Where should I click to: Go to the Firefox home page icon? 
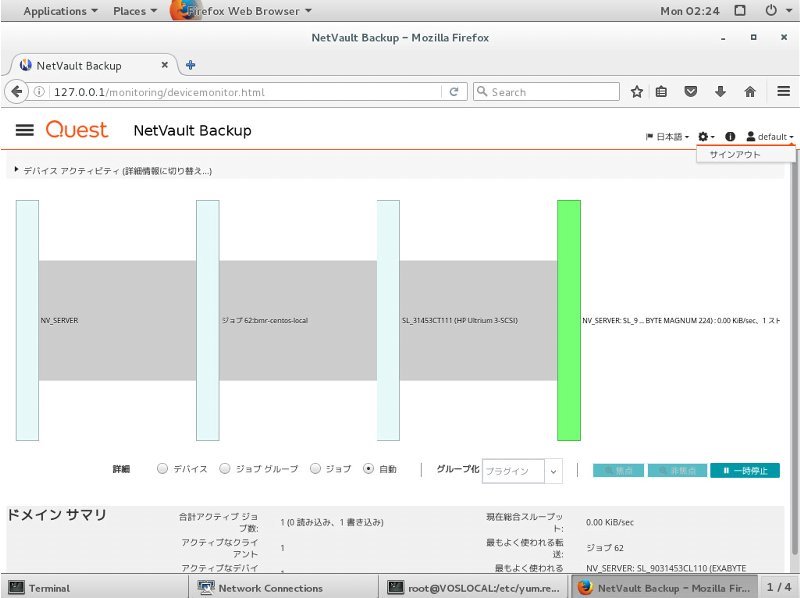(749, 92)
